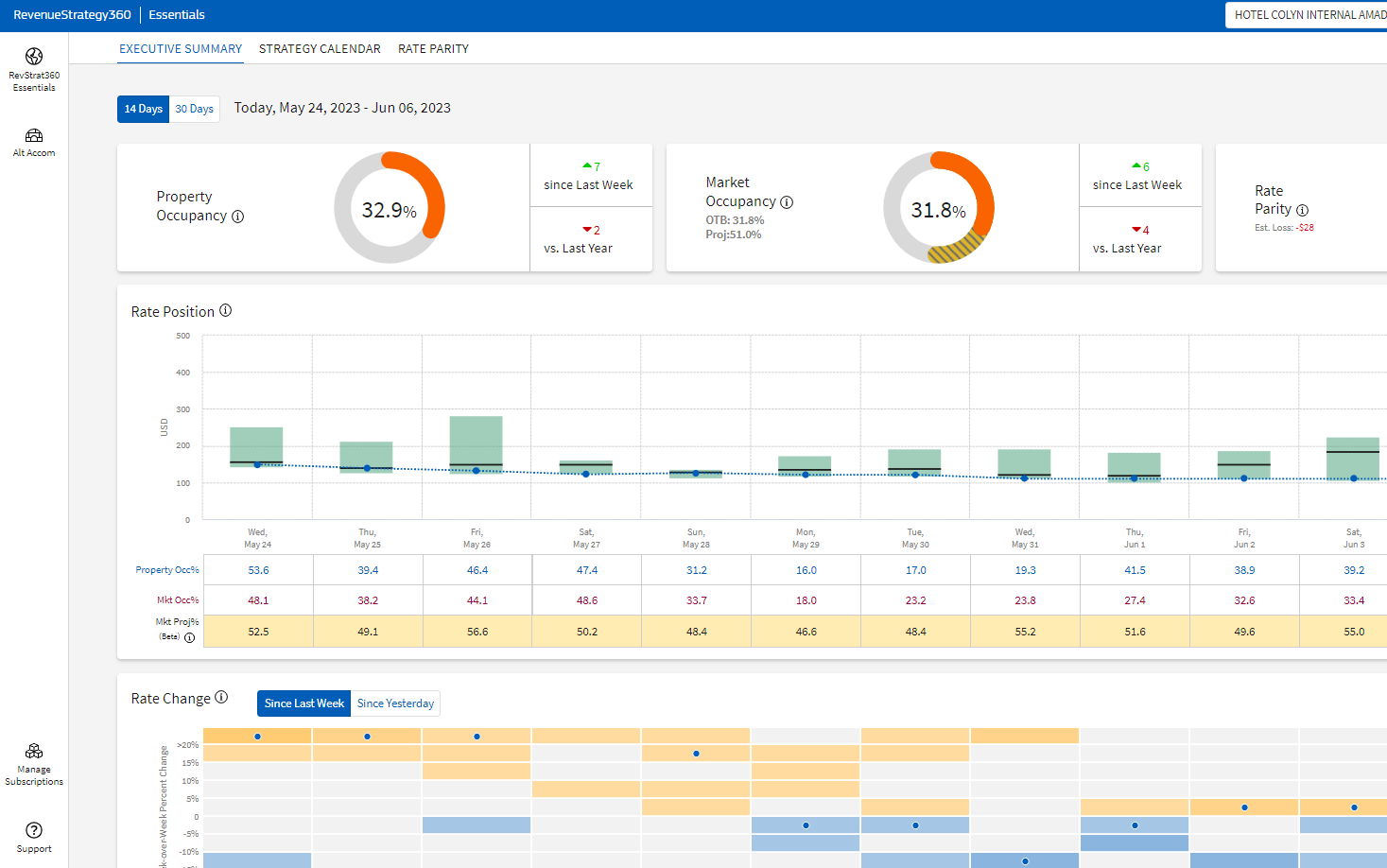1387x868 pixels.
Task: Select Since Yesterday rate change view
Action: (x=395, y=703)
